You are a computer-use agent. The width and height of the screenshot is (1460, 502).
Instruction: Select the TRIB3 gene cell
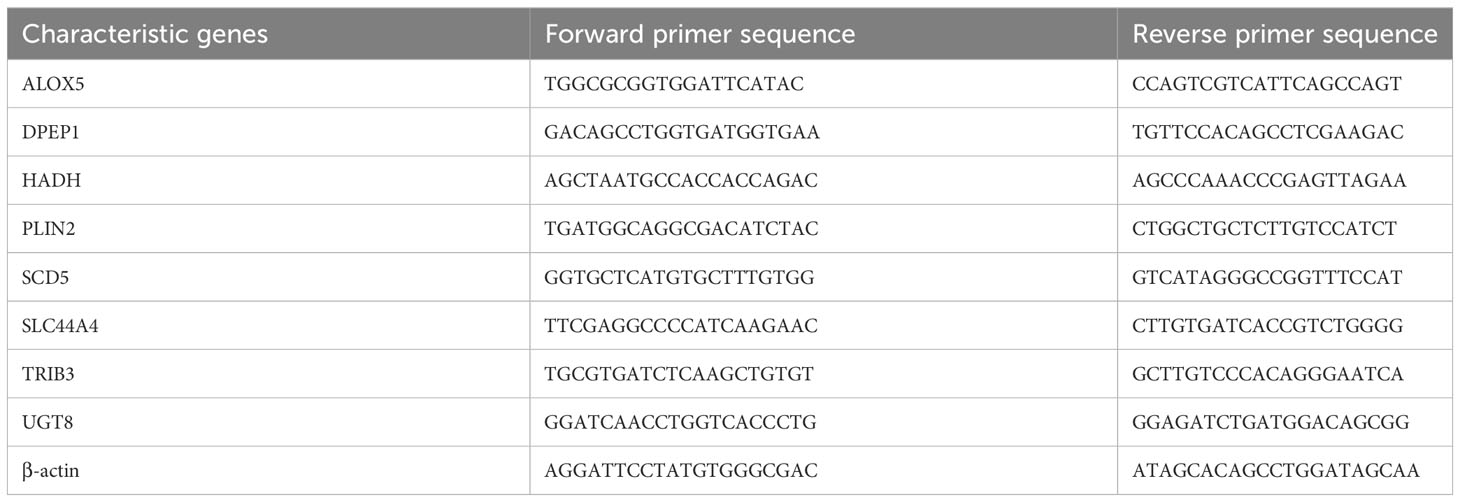[48, 374]
